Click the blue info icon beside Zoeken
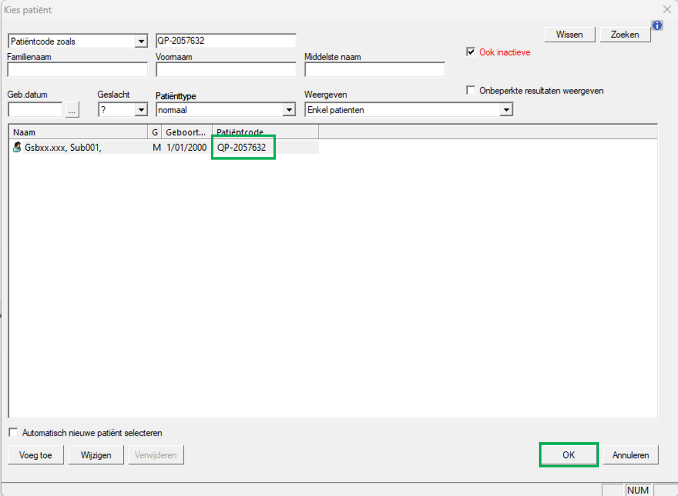678x496 pixels. [658, 26]
